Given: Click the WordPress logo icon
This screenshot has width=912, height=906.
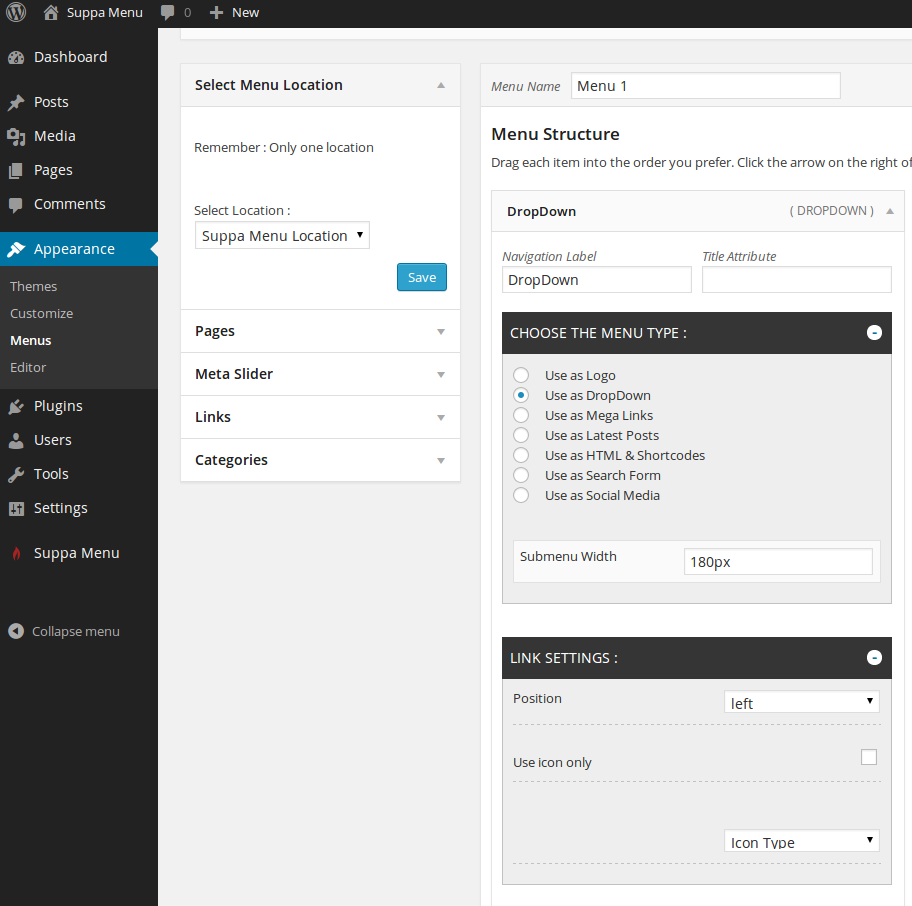Looking at the screenshot, I should click(x=16, y=12).
